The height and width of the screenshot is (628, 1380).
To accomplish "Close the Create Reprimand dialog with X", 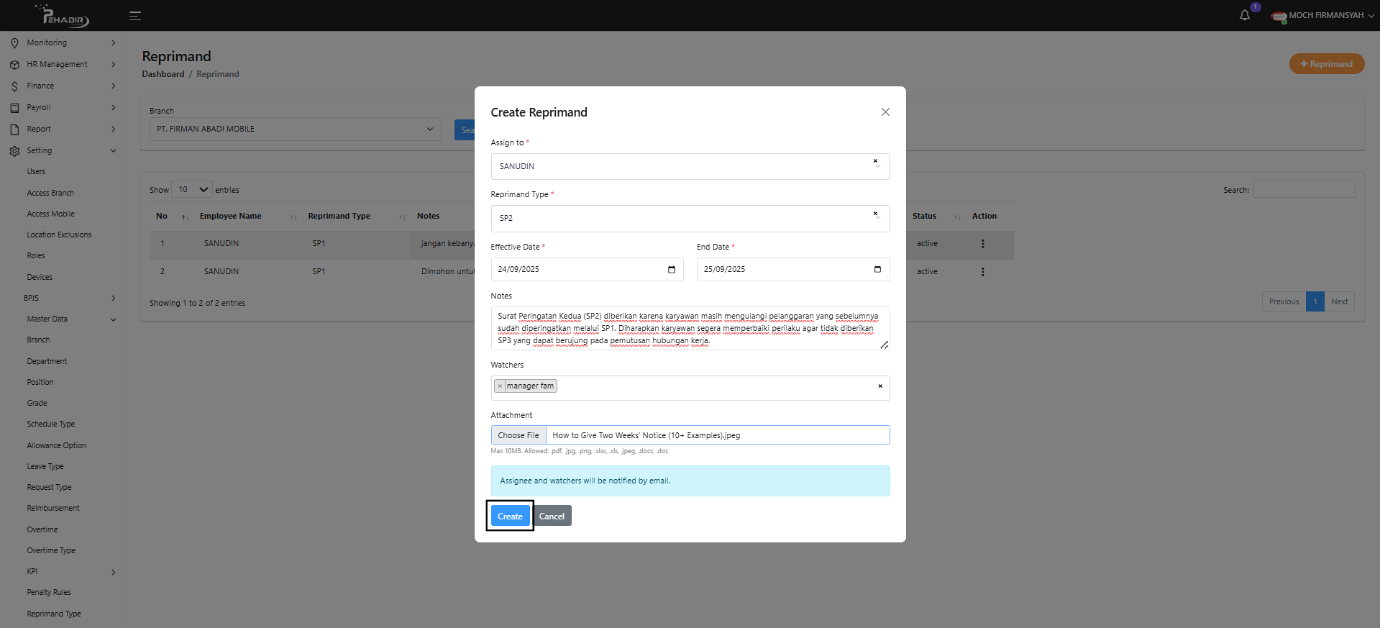I will (885, 112).
